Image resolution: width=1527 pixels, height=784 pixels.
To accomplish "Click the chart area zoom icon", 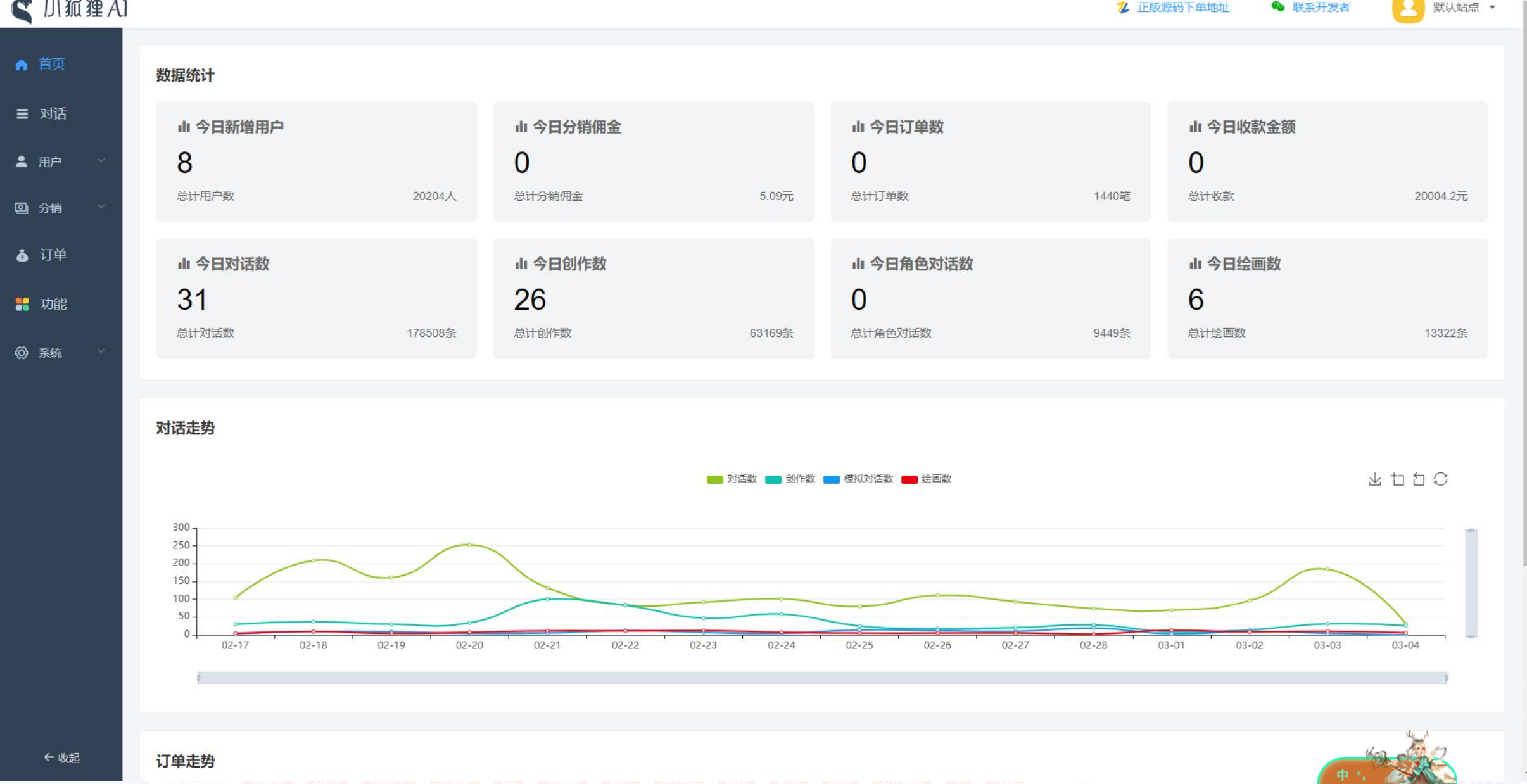I will point(1397,479).
